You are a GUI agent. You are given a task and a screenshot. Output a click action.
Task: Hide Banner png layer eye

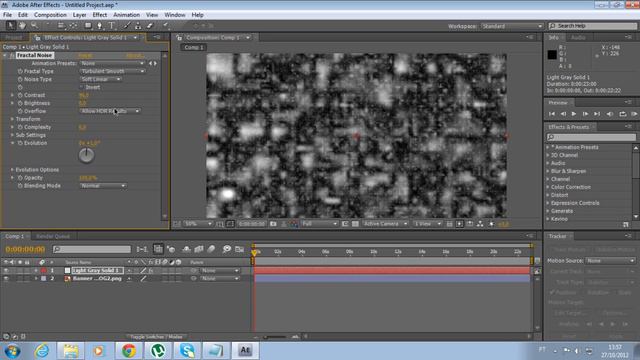click(x=6, y=278)
